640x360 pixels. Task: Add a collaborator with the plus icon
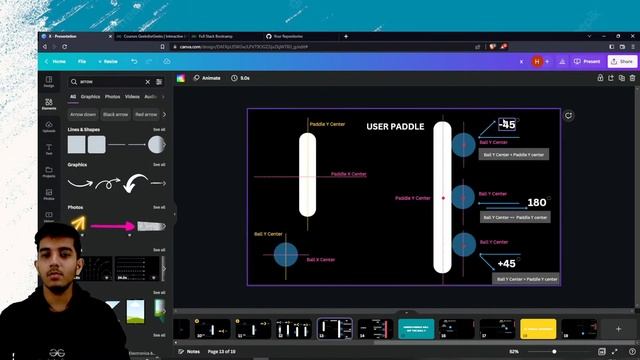(x=547, y=62)
